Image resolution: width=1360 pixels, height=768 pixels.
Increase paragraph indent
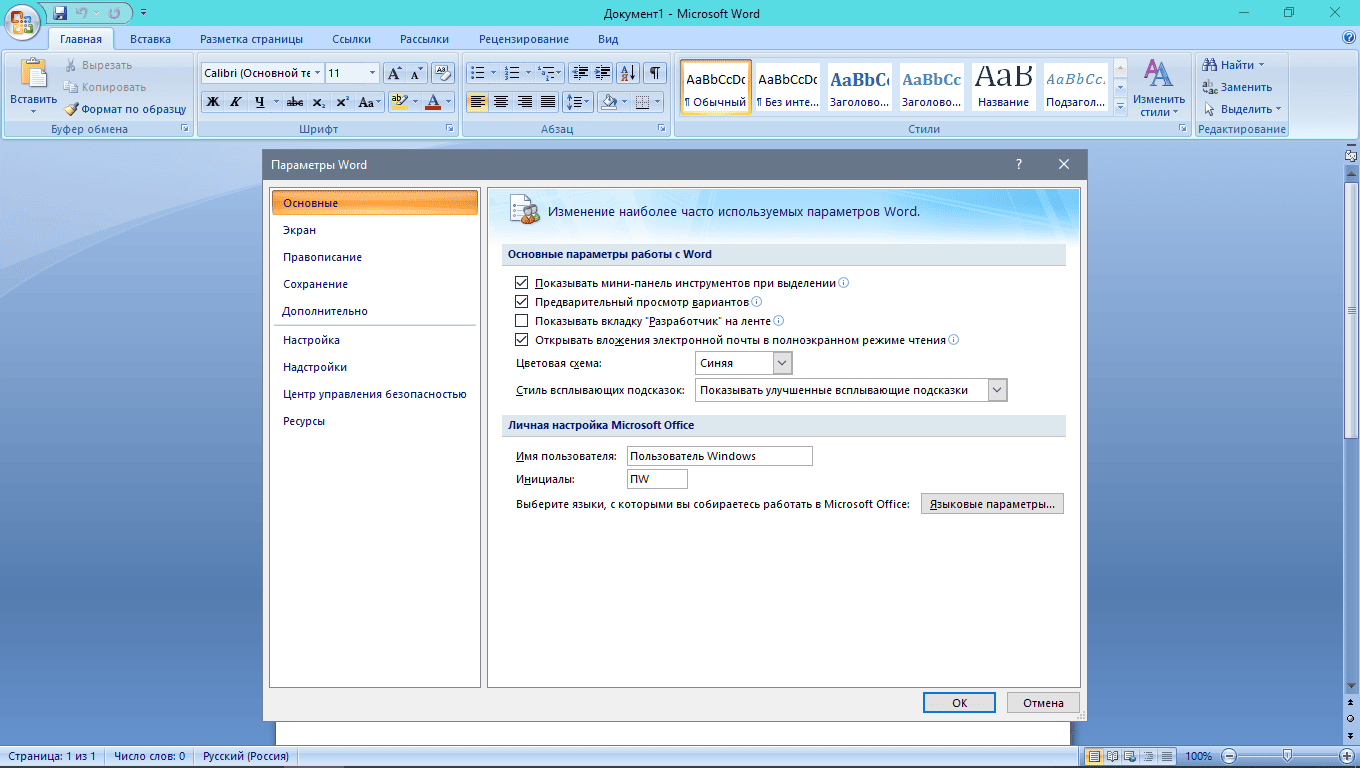click(x=602, y=73)
